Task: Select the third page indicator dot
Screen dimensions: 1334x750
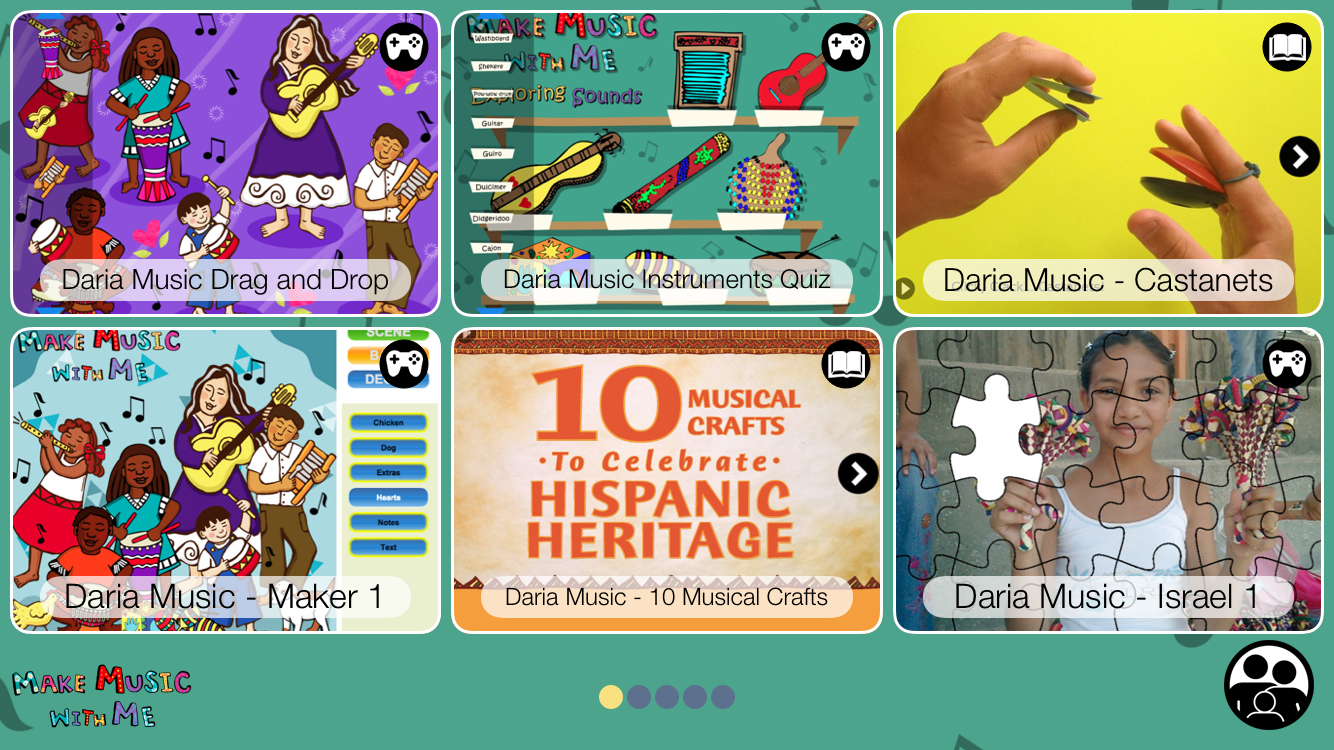Action: click(x=667, y=697)
